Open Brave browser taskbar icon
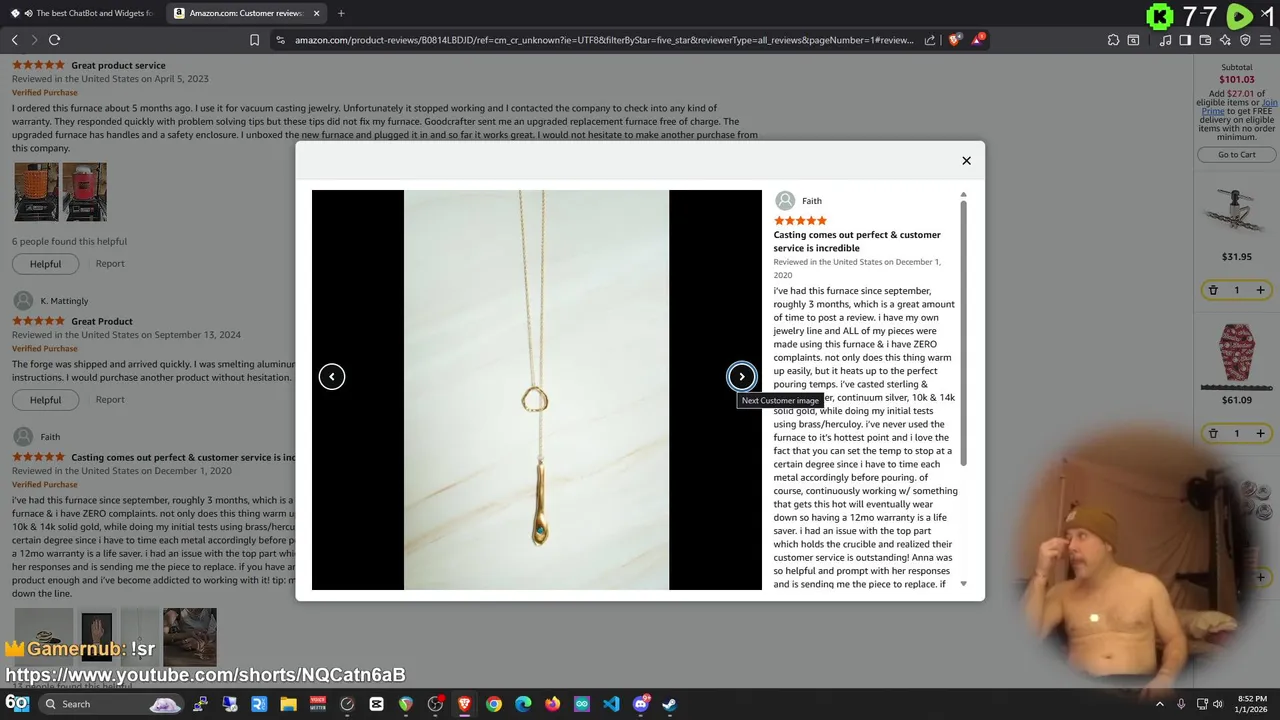The image size is (1280, 720). click(464, 704)
